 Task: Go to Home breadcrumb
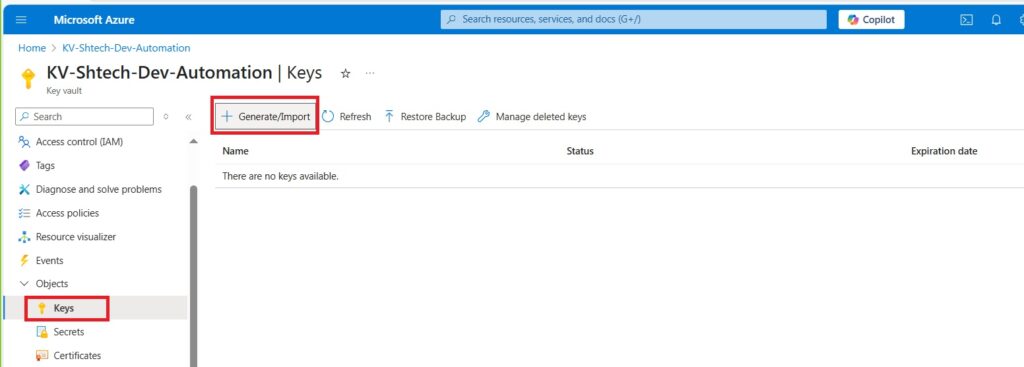32,48
